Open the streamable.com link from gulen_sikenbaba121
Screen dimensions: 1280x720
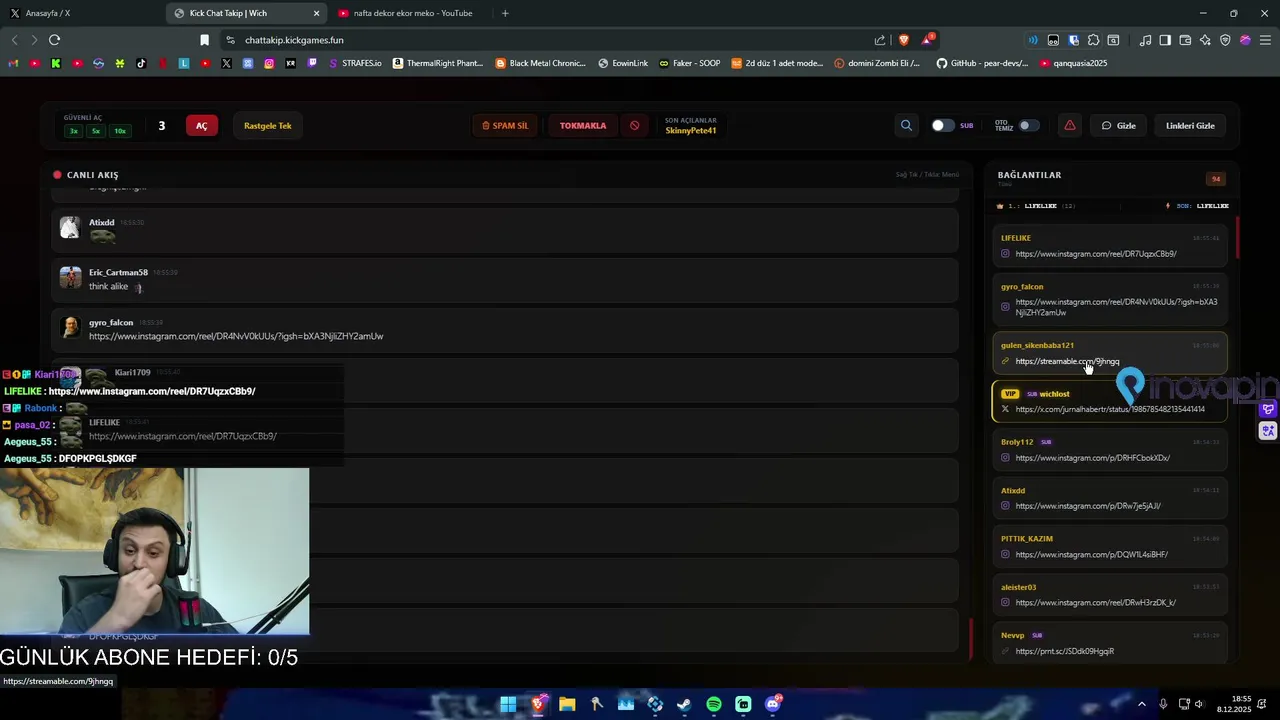(x=1067, y=362)
